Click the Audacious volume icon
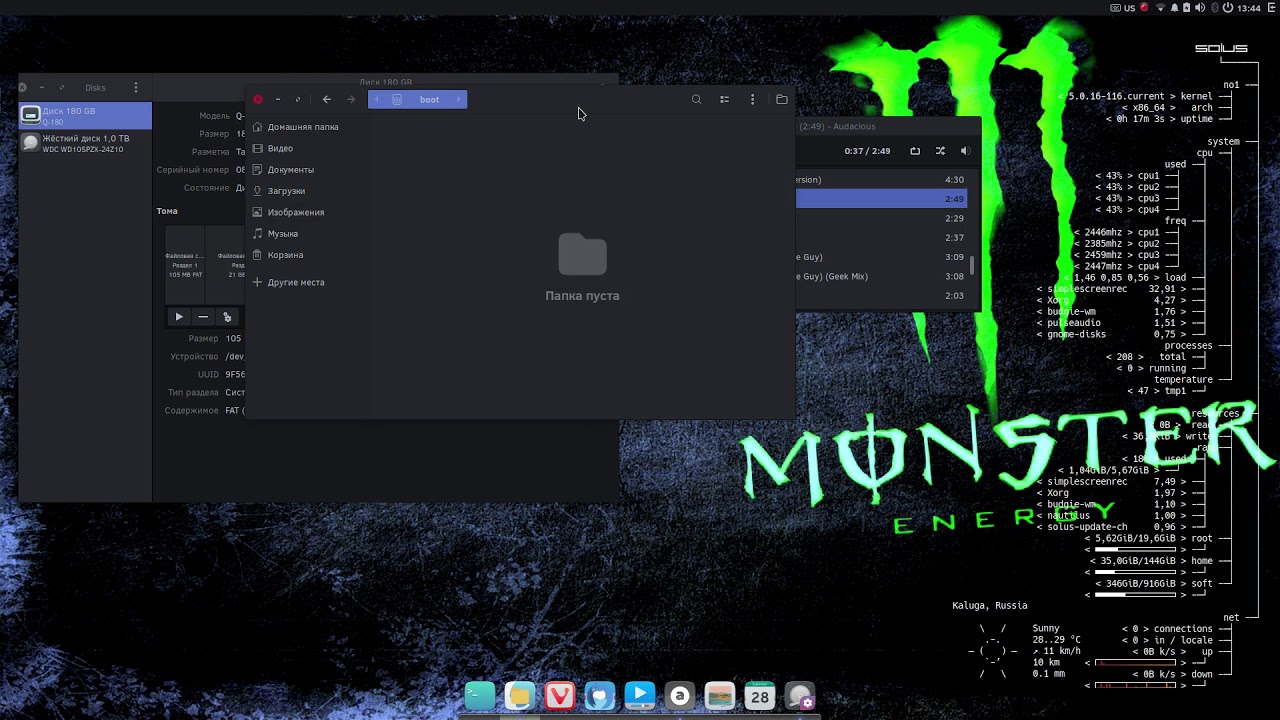The height and width of the screenshot is (720, 1280). click(x=965, y=151)
